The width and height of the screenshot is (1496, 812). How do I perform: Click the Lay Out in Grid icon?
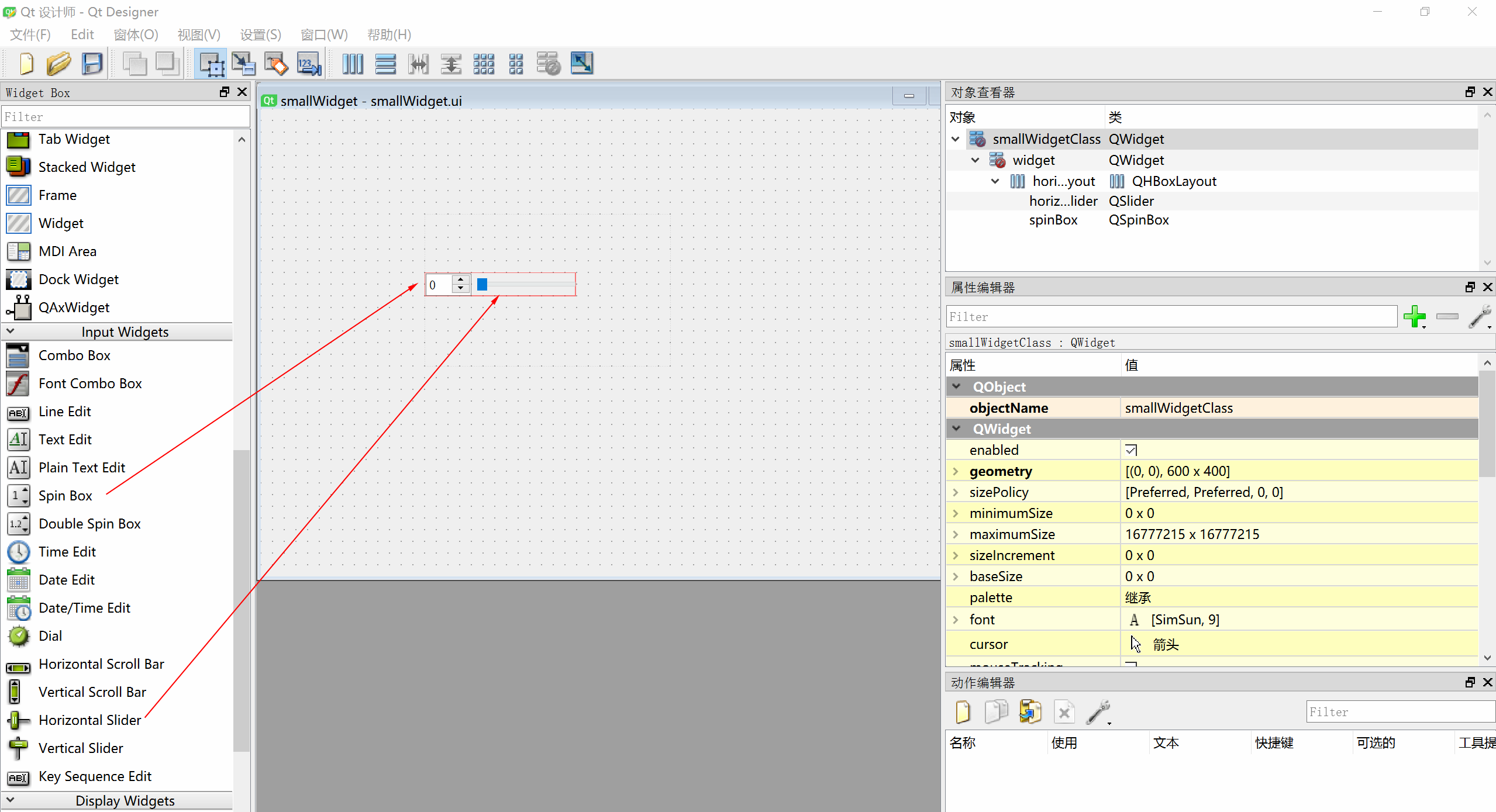(x=484, y=64)
